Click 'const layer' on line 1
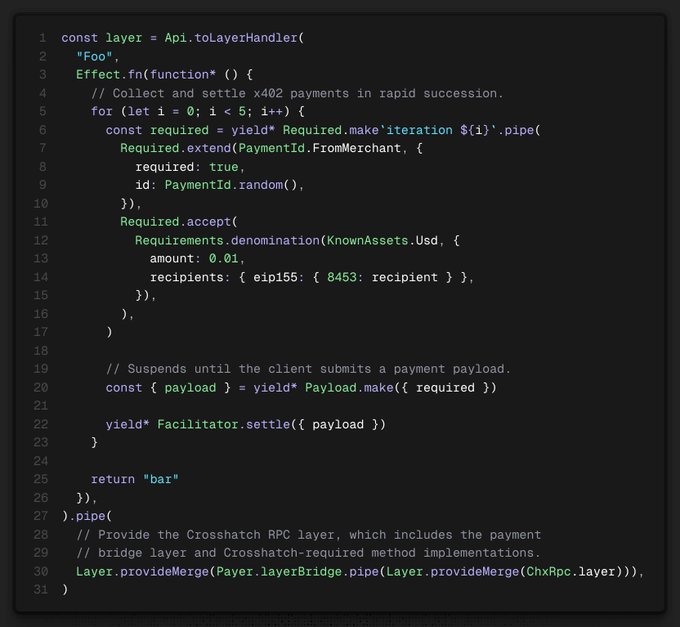Screen dimensions: 680x627 101,38
